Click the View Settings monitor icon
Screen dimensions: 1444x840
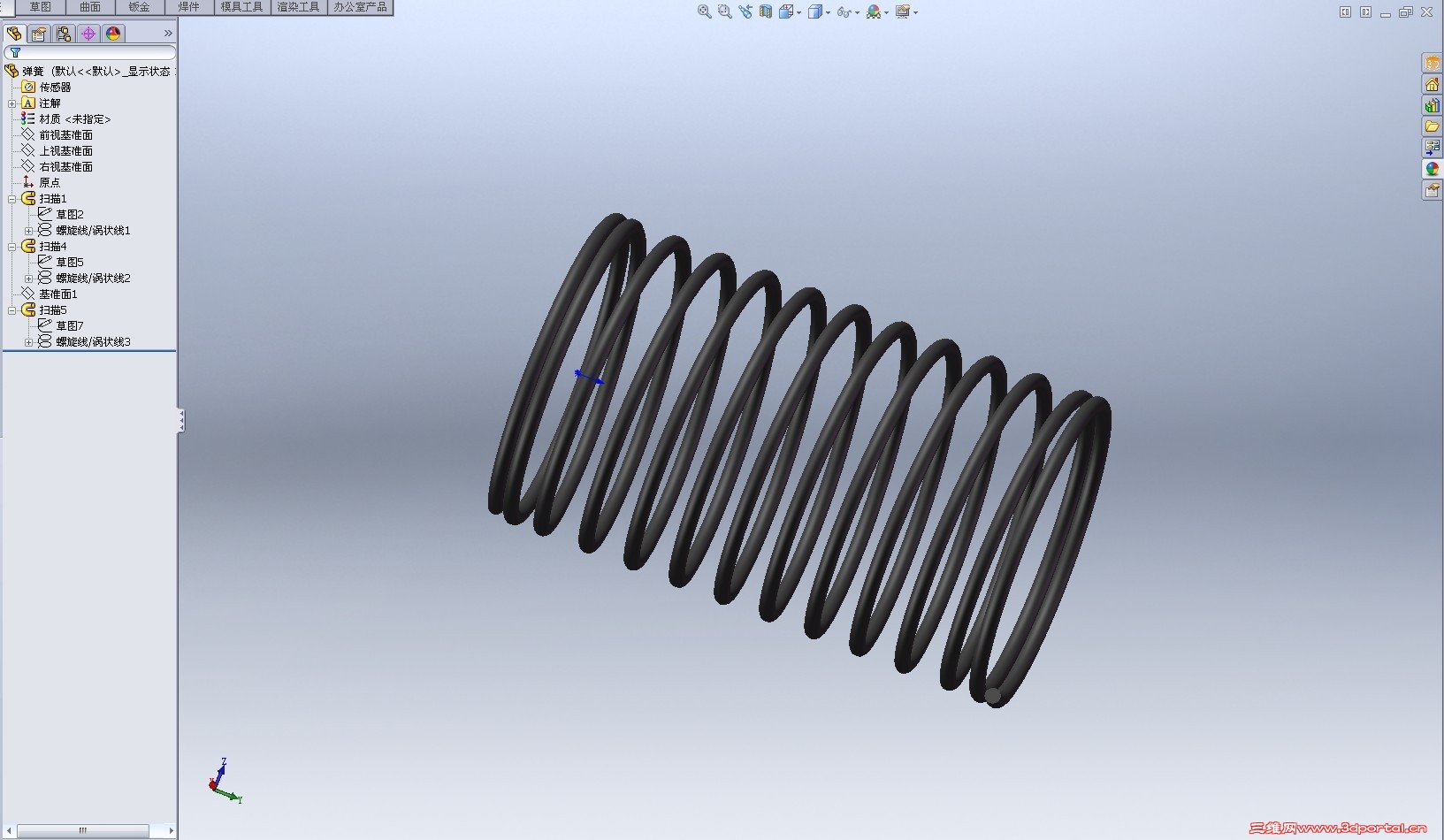902,11
